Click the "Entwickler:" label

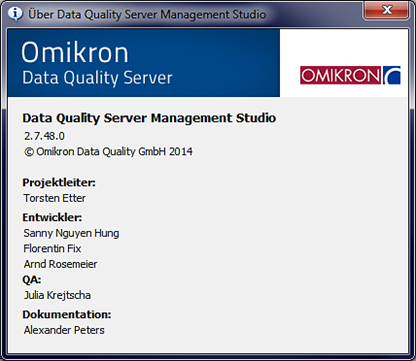pos(52,217)
